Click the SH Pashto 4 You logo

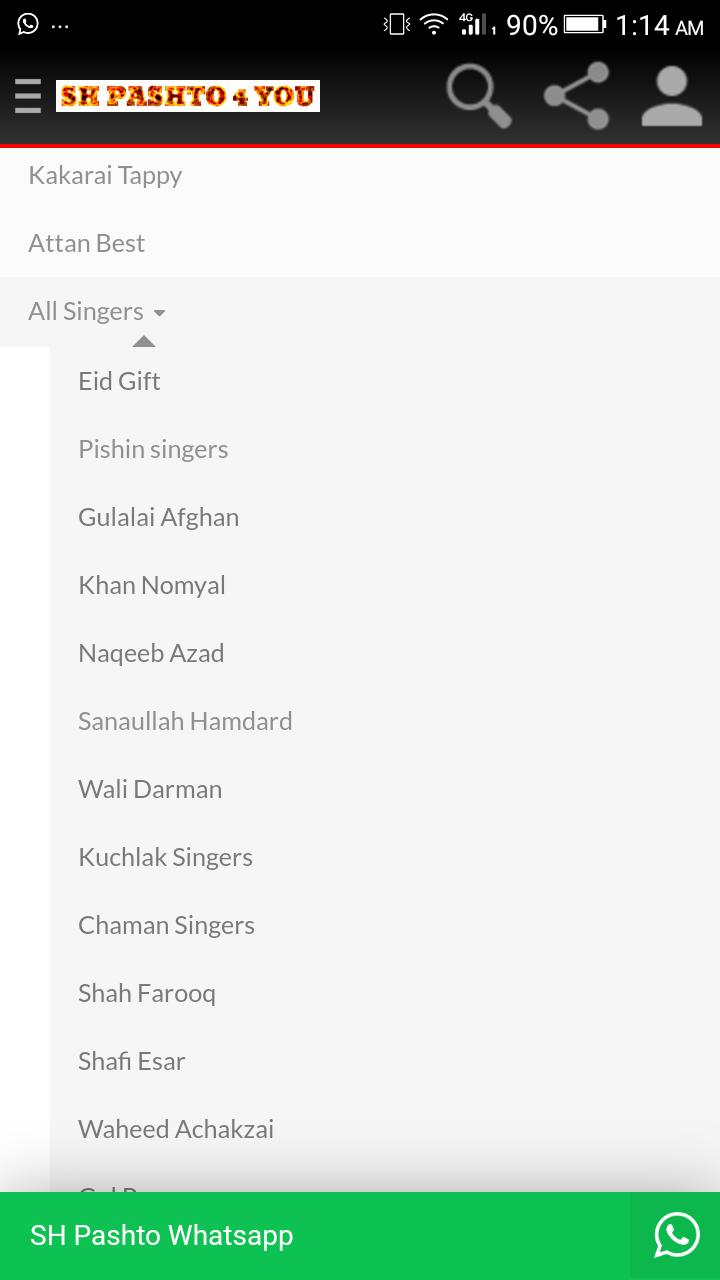tap(188, 96)
